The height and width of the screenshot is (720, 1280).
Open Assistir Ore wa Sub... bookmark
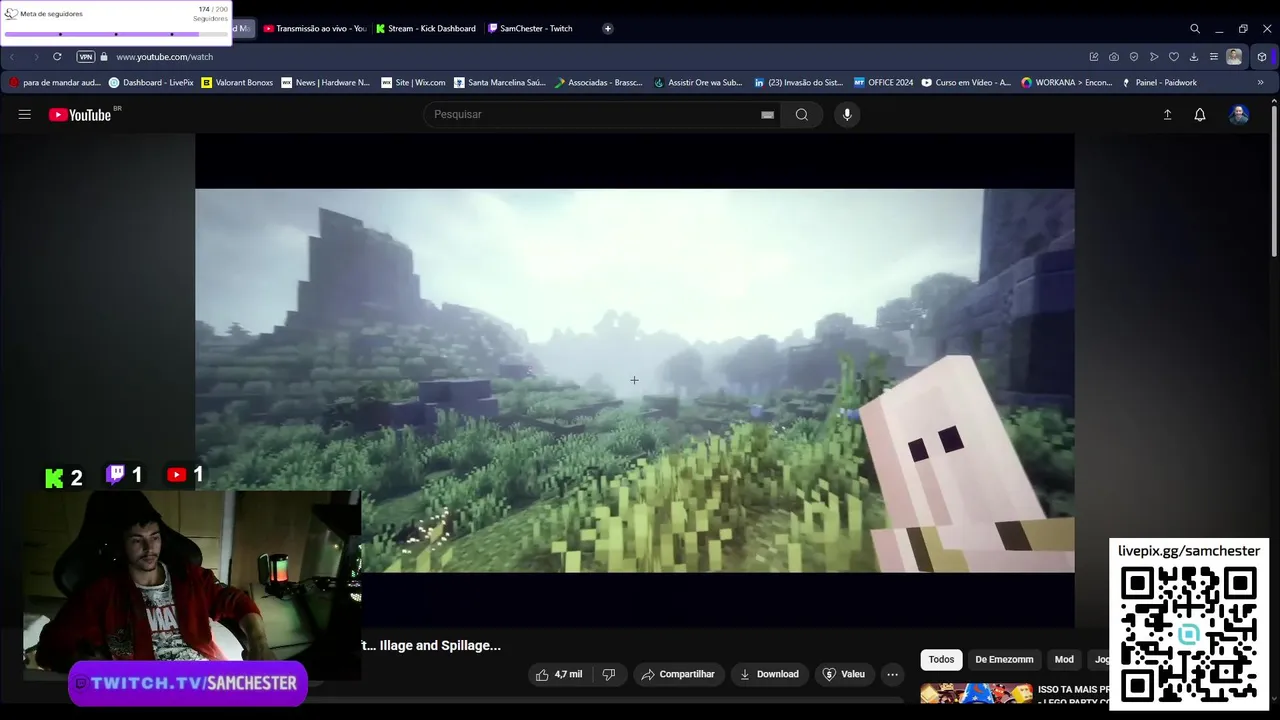click(698, 83)
